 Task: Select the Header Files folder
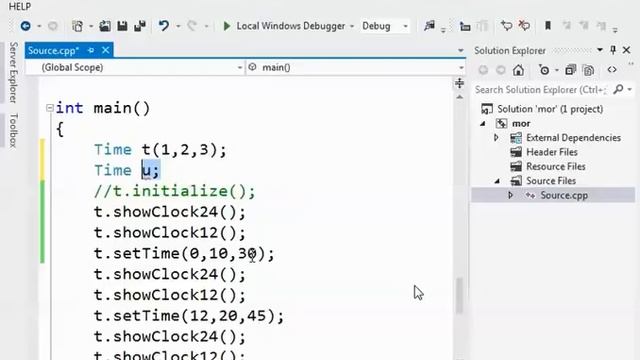551,152
